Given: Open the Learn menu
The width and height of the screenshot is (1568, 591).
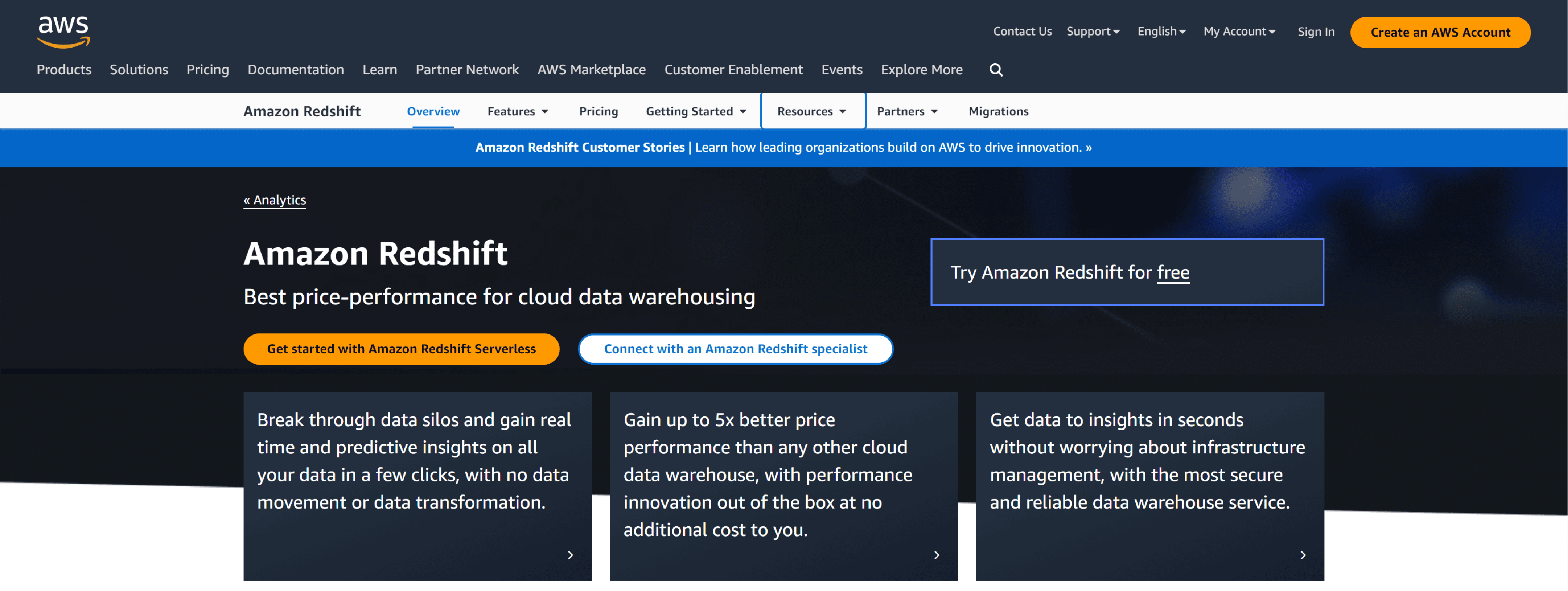Looking at the screenshot, I should tap(380, 70).
